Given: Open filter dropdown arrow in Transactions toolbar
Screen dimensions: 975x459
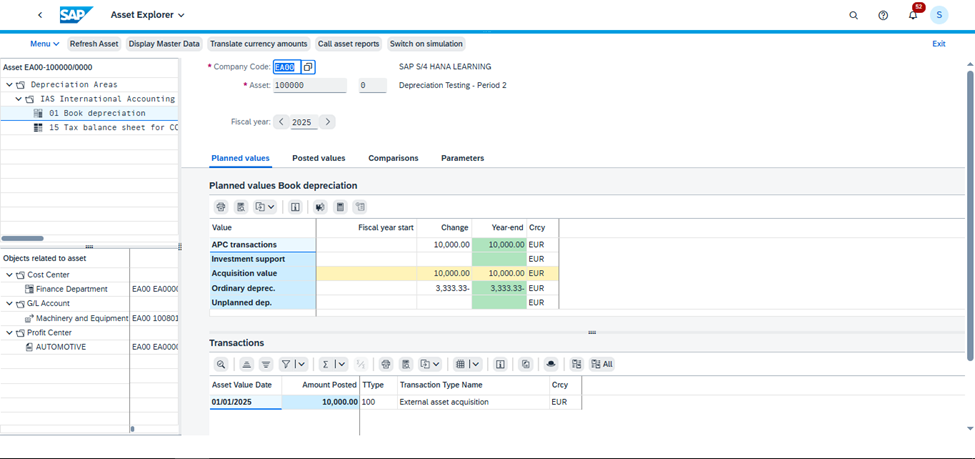Looking at the screenshot, I should pos(302,364).
